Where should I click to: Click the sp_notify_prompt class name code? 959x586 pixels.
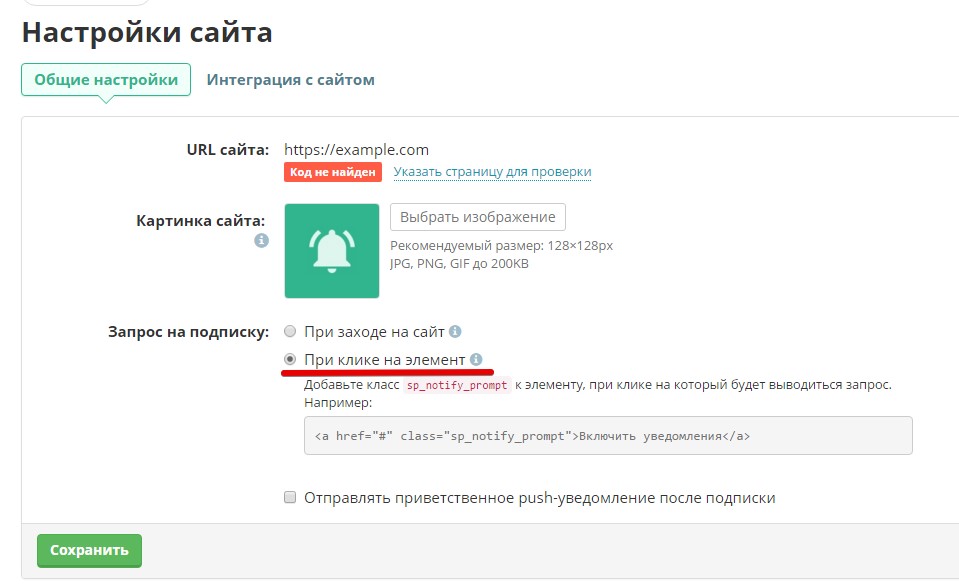click(457, 385)
